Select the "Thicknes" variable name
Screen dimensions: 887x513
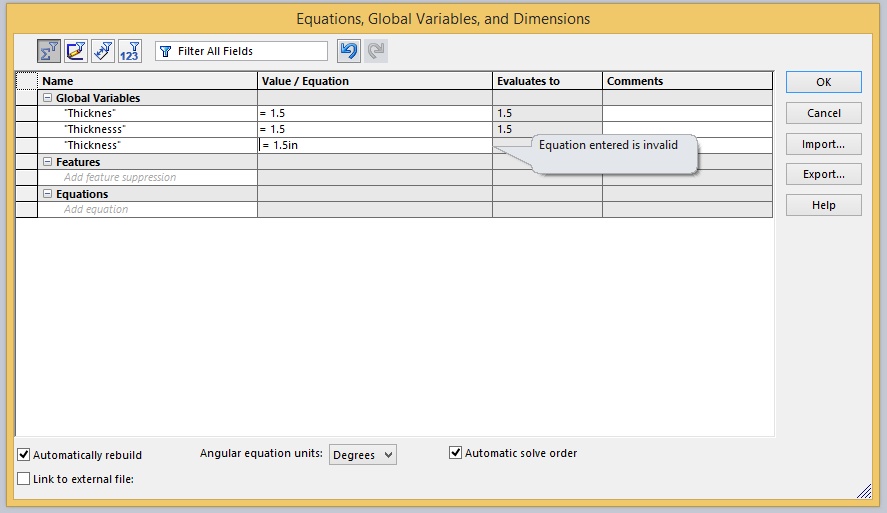[x=89, y=113]
